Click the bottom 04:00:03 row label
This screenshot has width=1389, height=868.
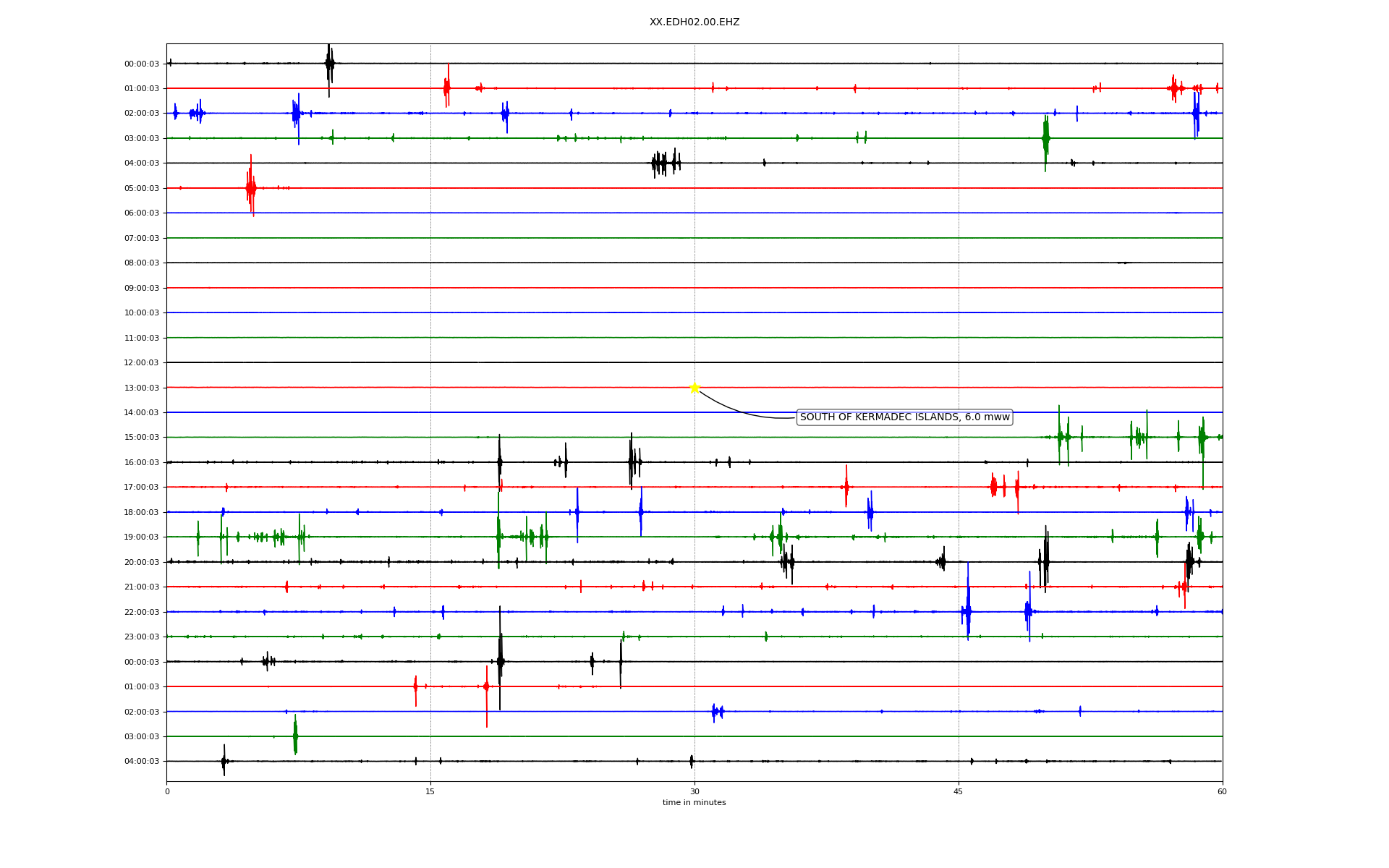point(142,761)
